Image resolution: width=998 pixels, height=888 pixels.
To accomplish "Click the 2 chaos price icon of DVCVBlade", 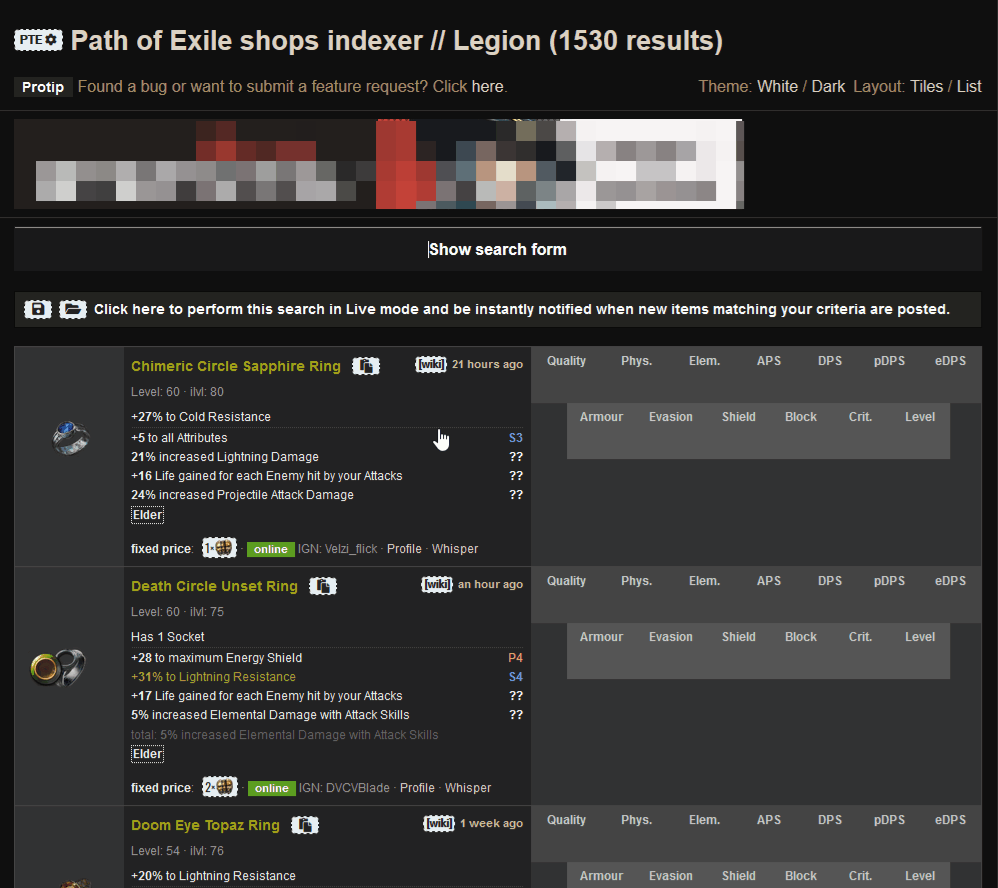I will 220,787.
